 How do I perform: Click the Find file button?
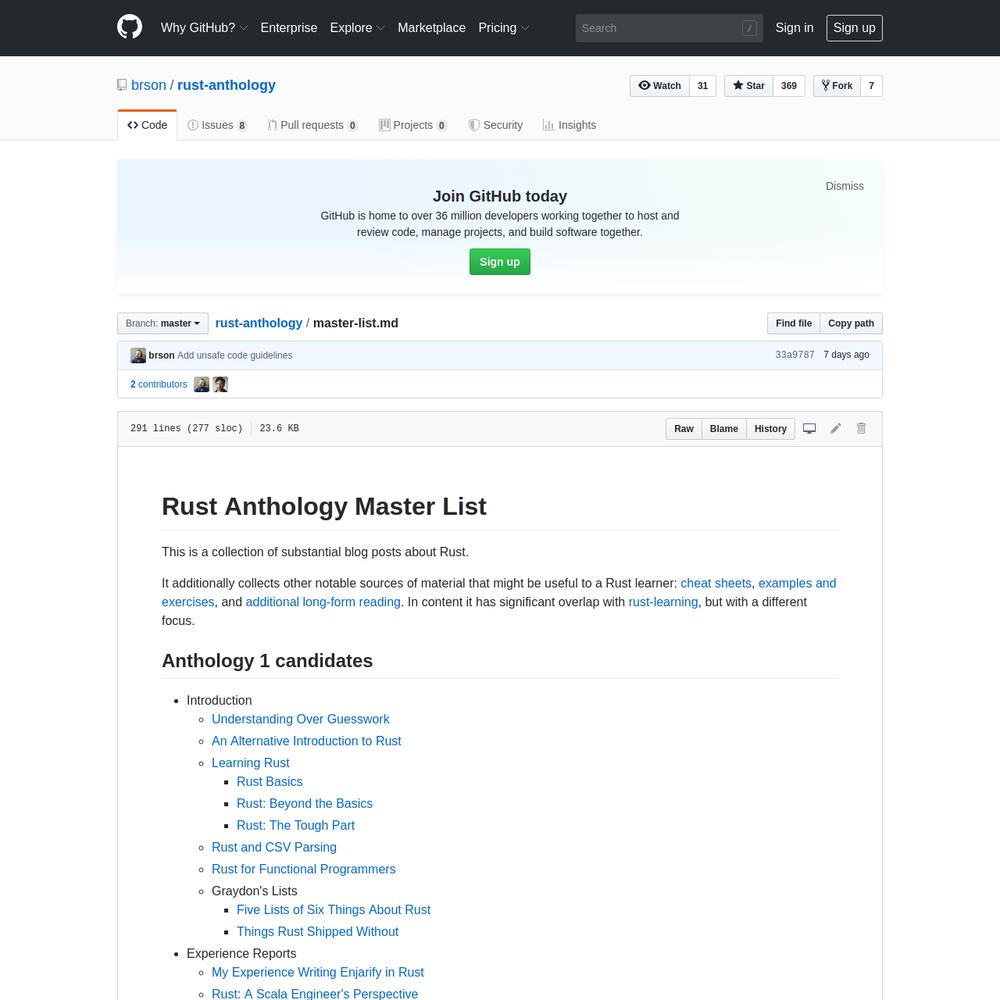[793, 323]
